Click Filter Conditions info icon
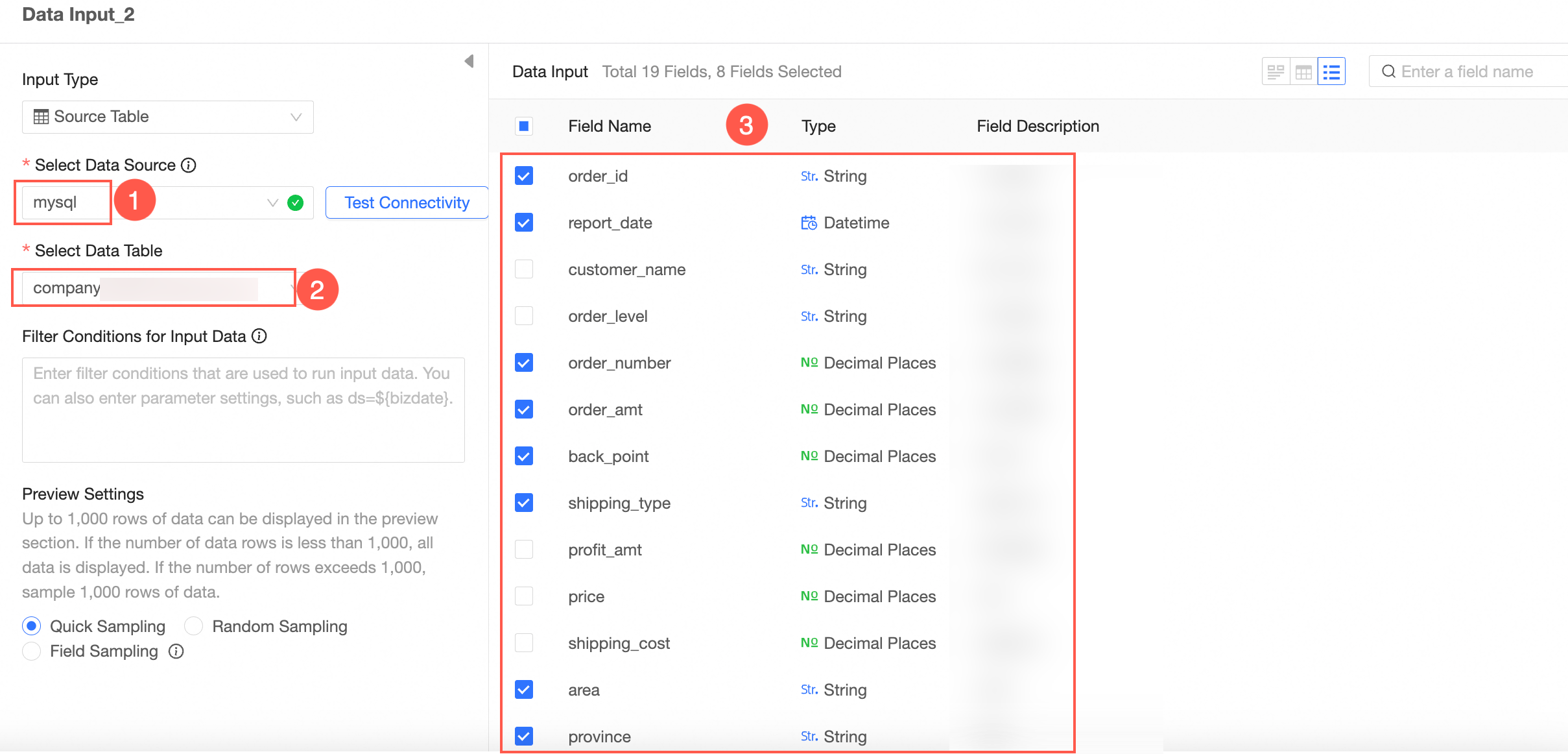Screen dimensions: 1568x754 [259, 336]
